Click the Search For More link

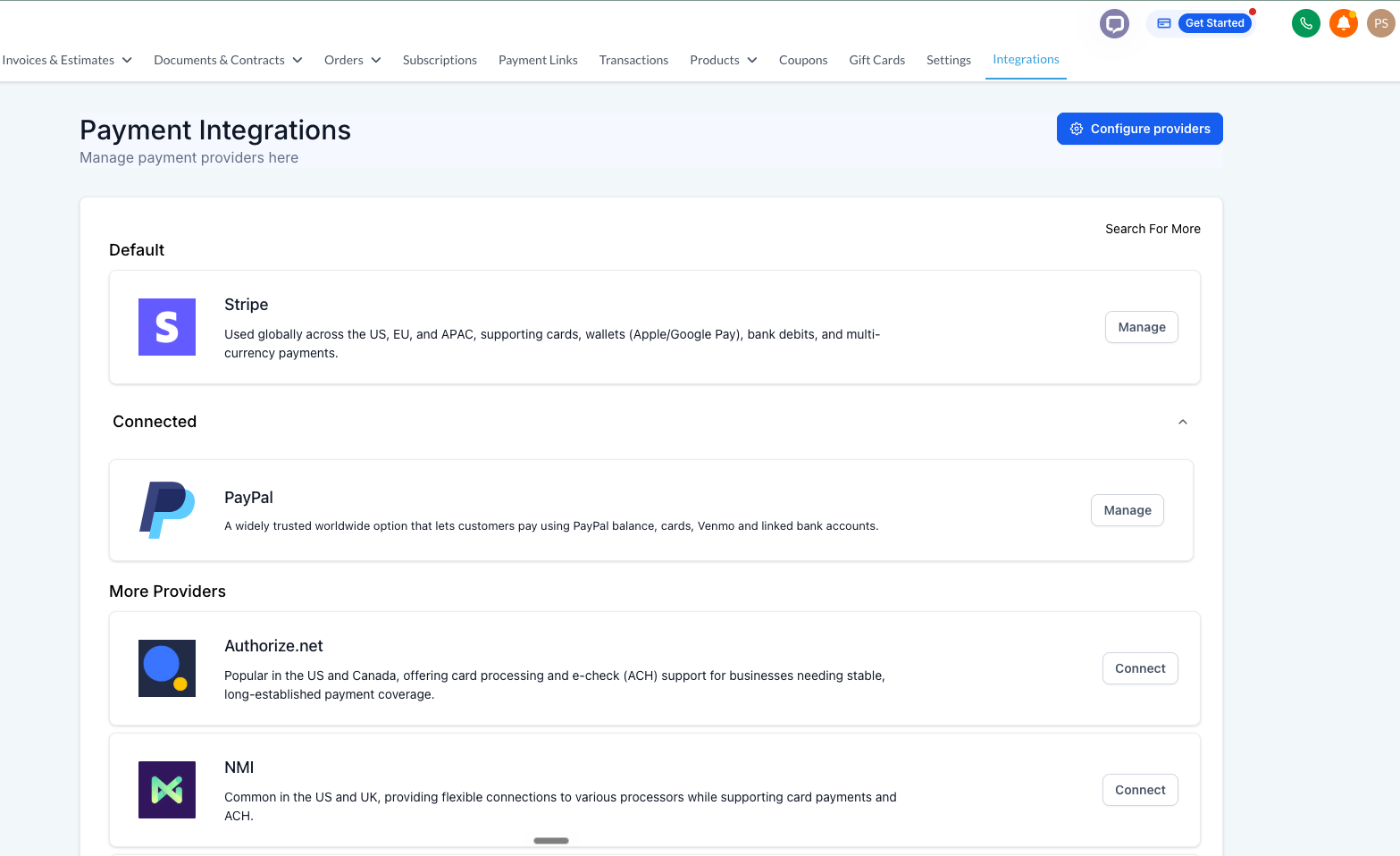1153,229
